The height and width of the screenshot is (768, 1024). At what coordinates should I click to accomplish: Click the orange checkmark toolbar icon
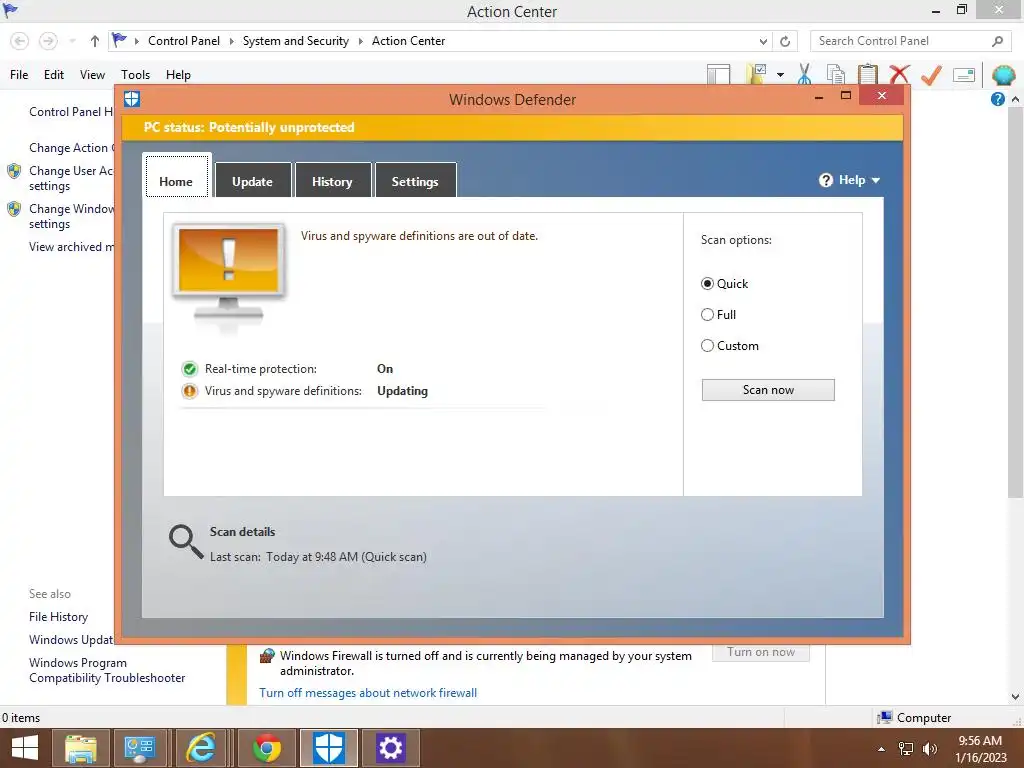931,74
